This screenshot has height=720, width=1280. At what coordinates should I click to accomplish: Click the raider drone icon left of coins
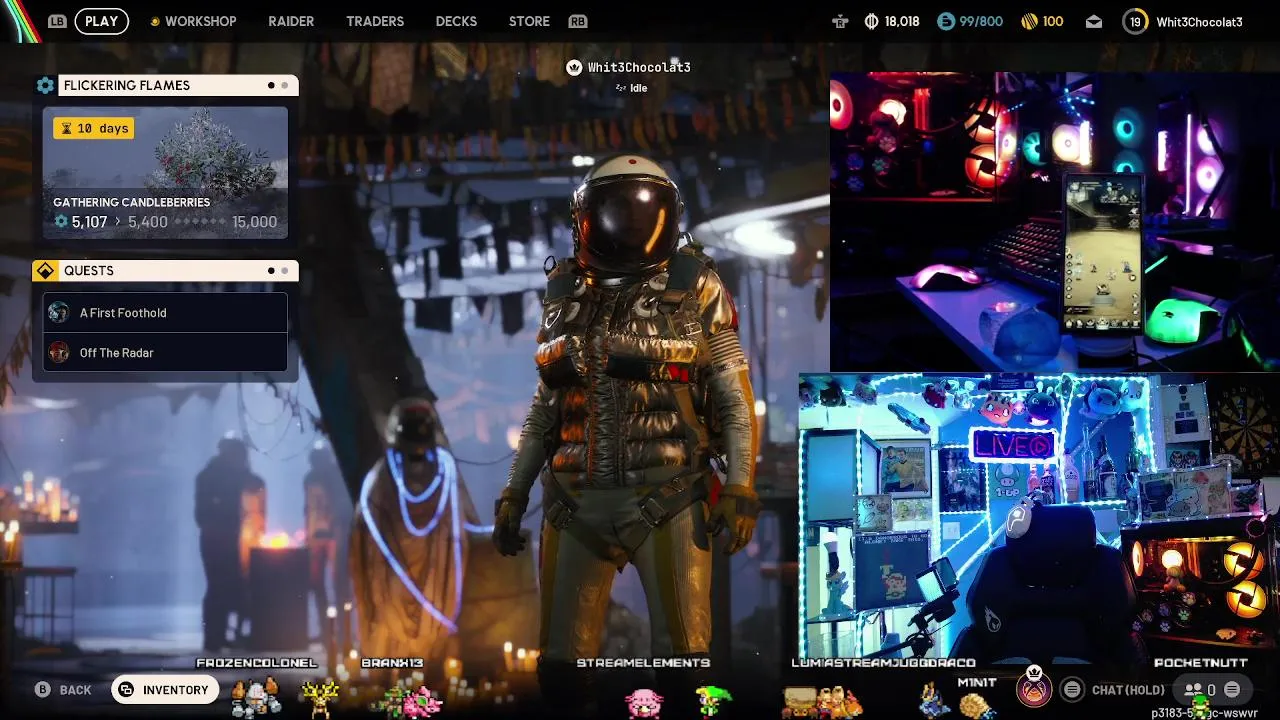[839, 21]
